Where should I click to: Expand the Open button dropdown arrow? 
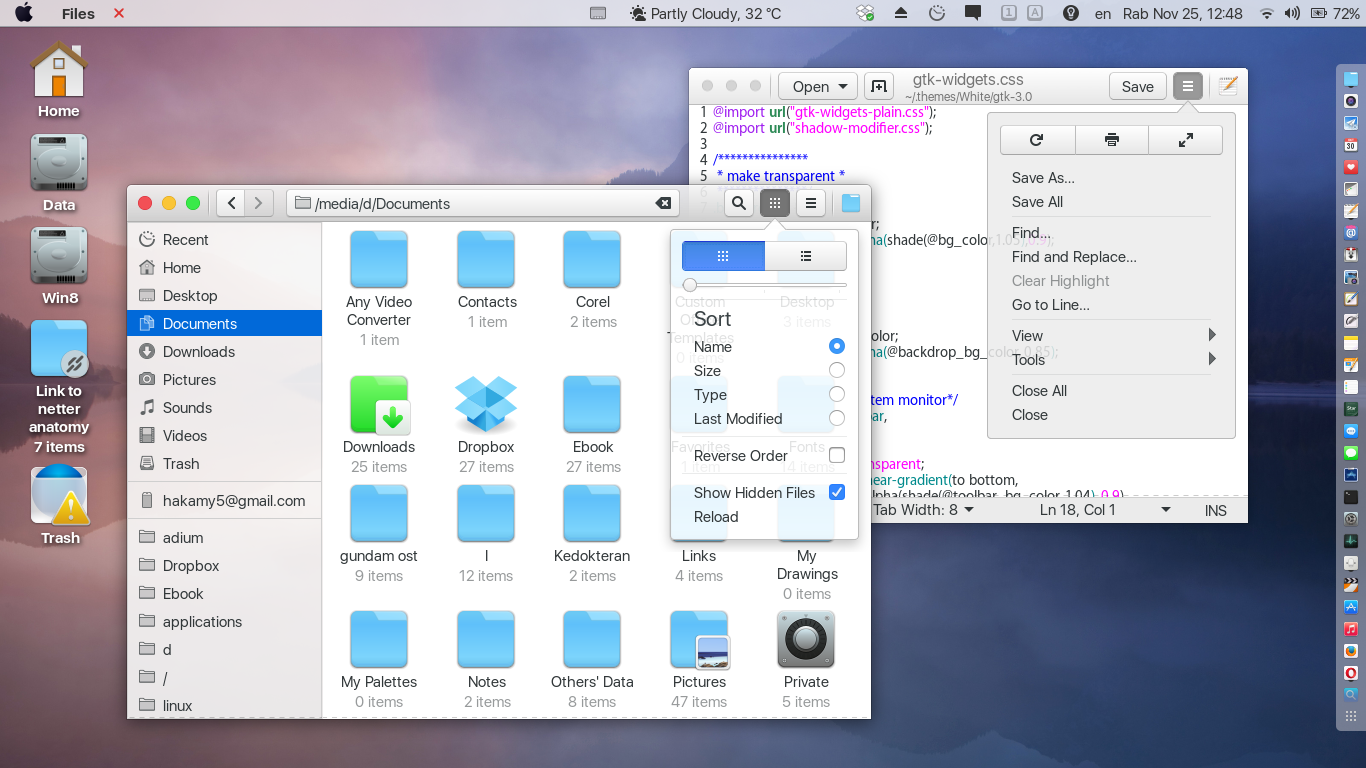[843, 86]
